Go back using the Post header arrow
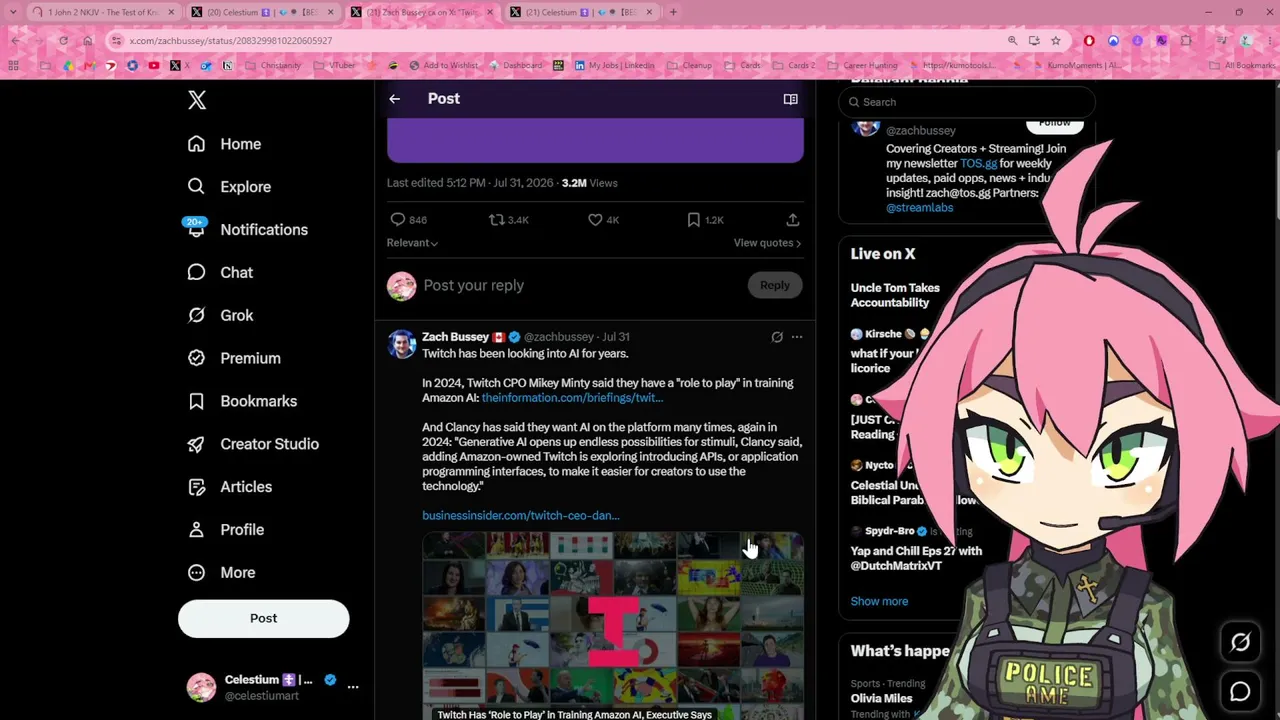 point(395,99)
